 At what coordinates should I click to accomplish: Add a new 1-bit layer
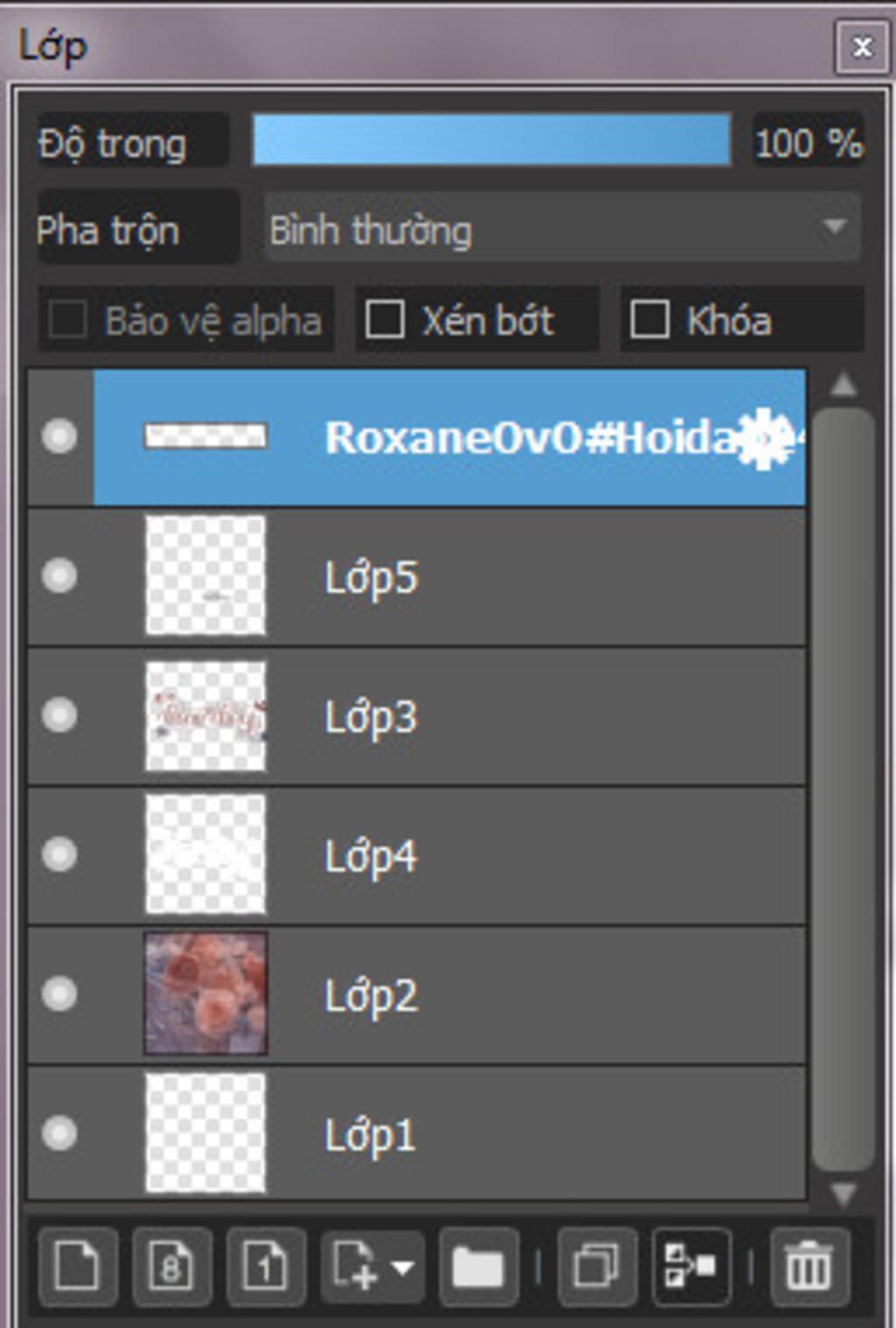[x=266, y=1266]
